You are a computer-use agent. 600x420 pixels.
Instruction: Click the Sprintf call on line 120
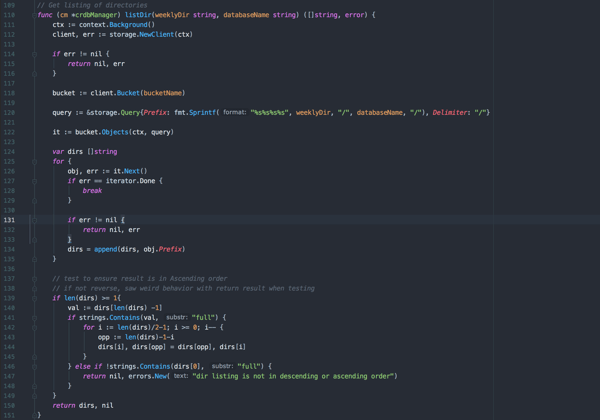click(202, 113)
